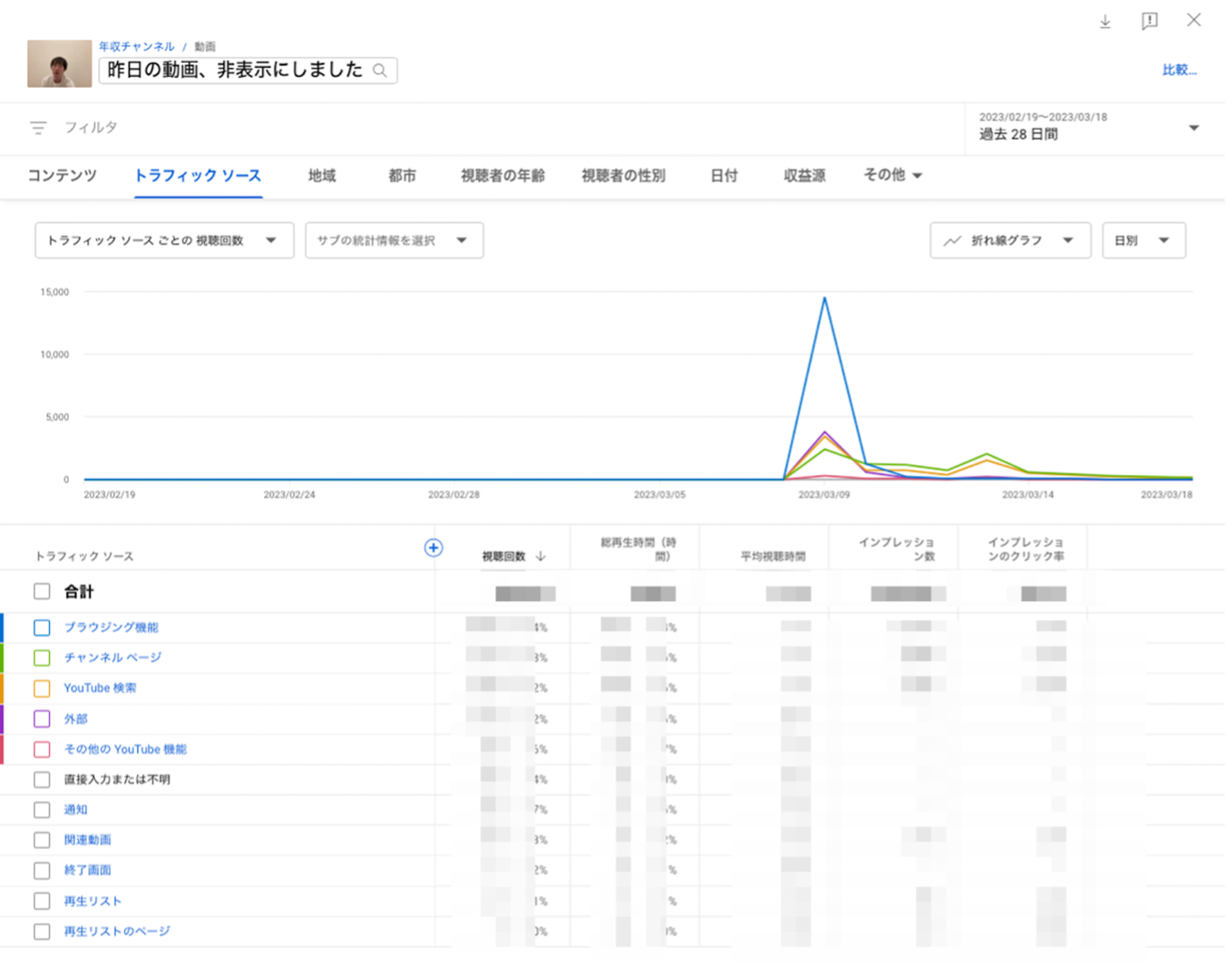Switch to the 視聴者の年齢 tab
The width and height of the screenshot is (1227, 980).
point(502,176)
